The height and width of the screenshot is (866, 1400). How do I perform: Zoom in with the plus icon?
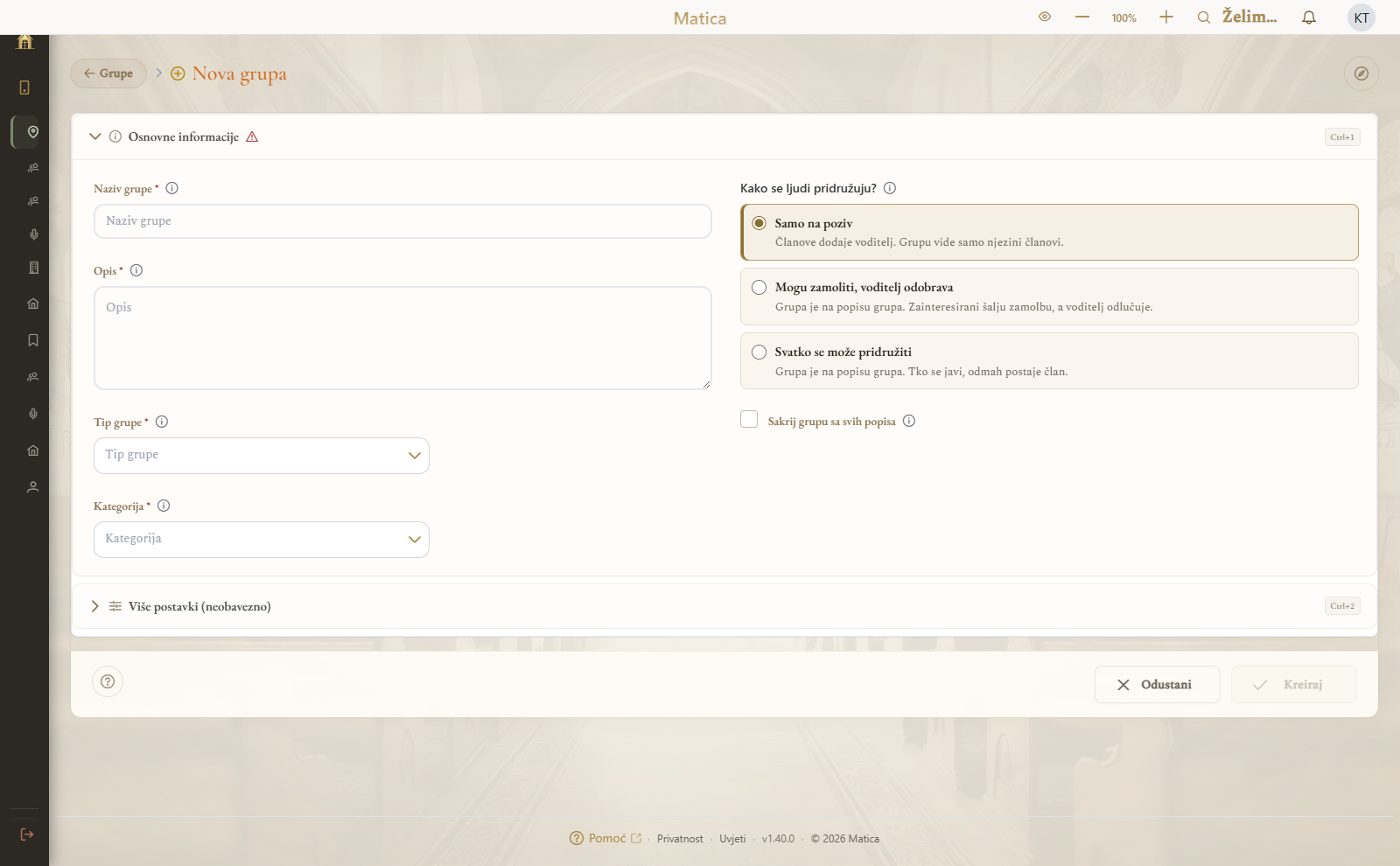(x=1166, y=17)
